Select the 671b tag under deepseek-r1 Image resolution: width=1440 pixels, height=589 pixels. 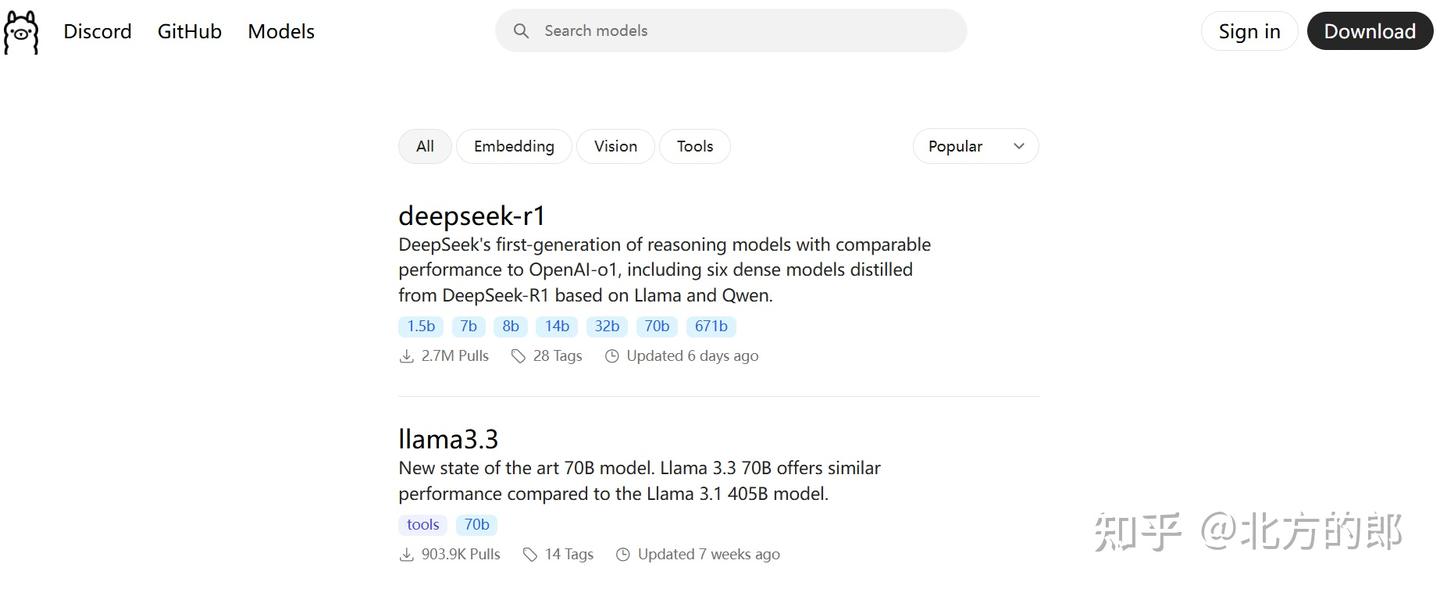[710, 325]
